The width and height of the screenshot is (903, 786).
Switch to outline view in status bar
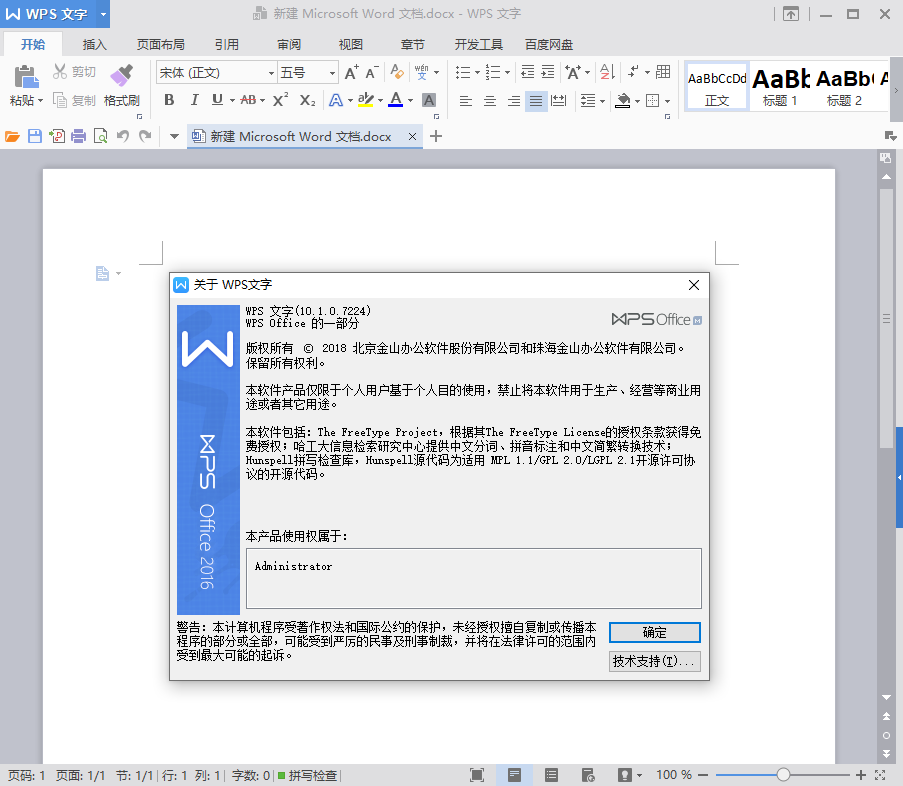[551, 775]
